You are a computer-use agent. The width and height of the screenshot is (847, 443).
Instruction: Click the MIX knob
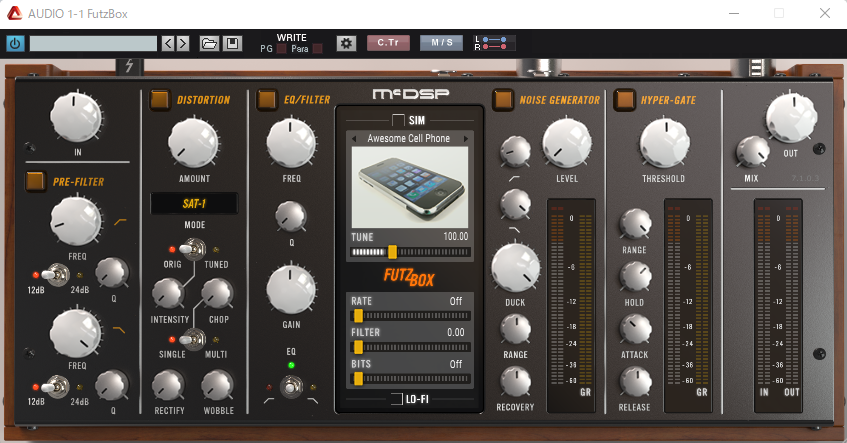[x=752, y=151]
